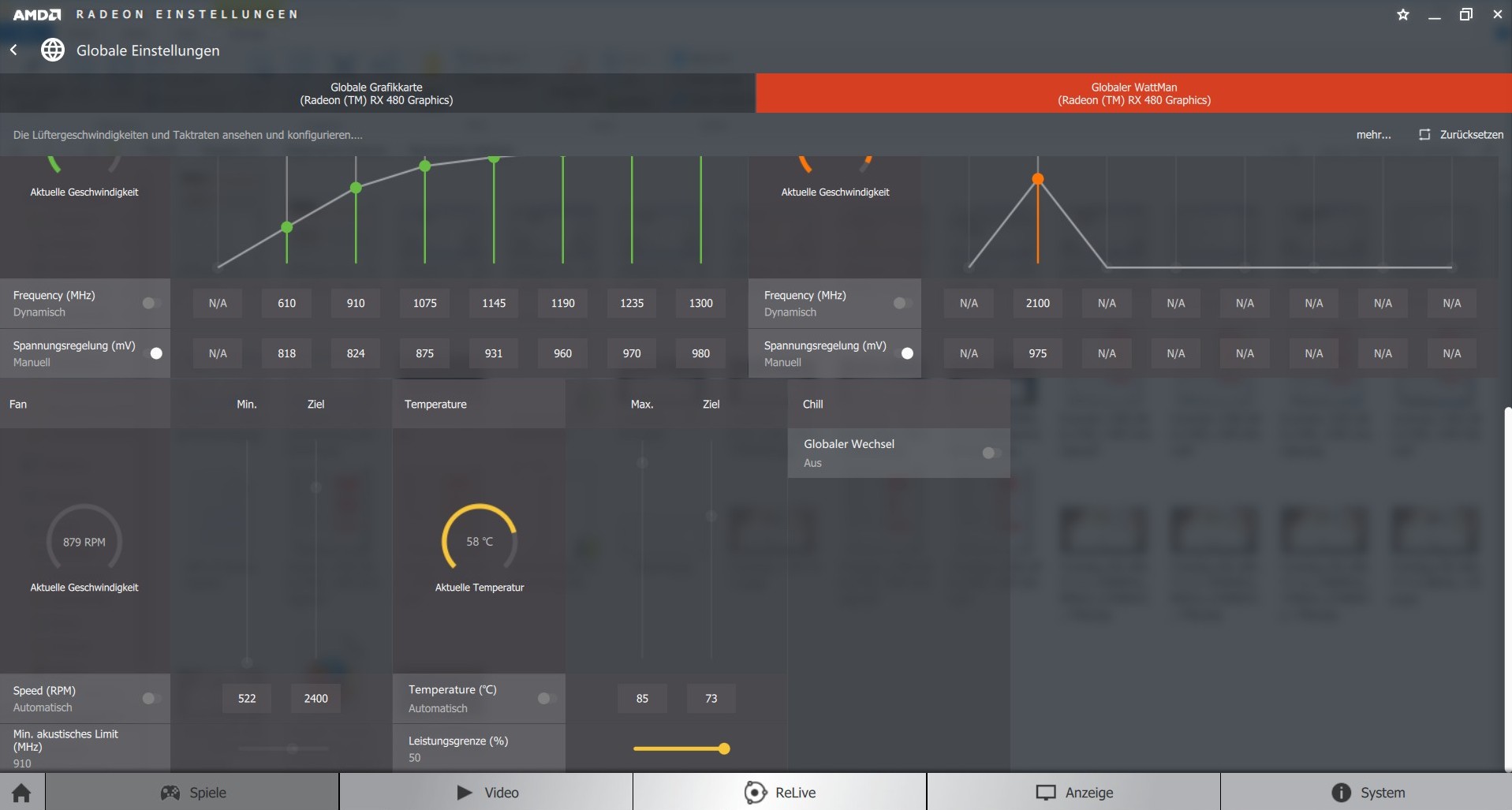Click the green graph point above 910
Viewport: 1512px width, 810px height.
point(356,188)
